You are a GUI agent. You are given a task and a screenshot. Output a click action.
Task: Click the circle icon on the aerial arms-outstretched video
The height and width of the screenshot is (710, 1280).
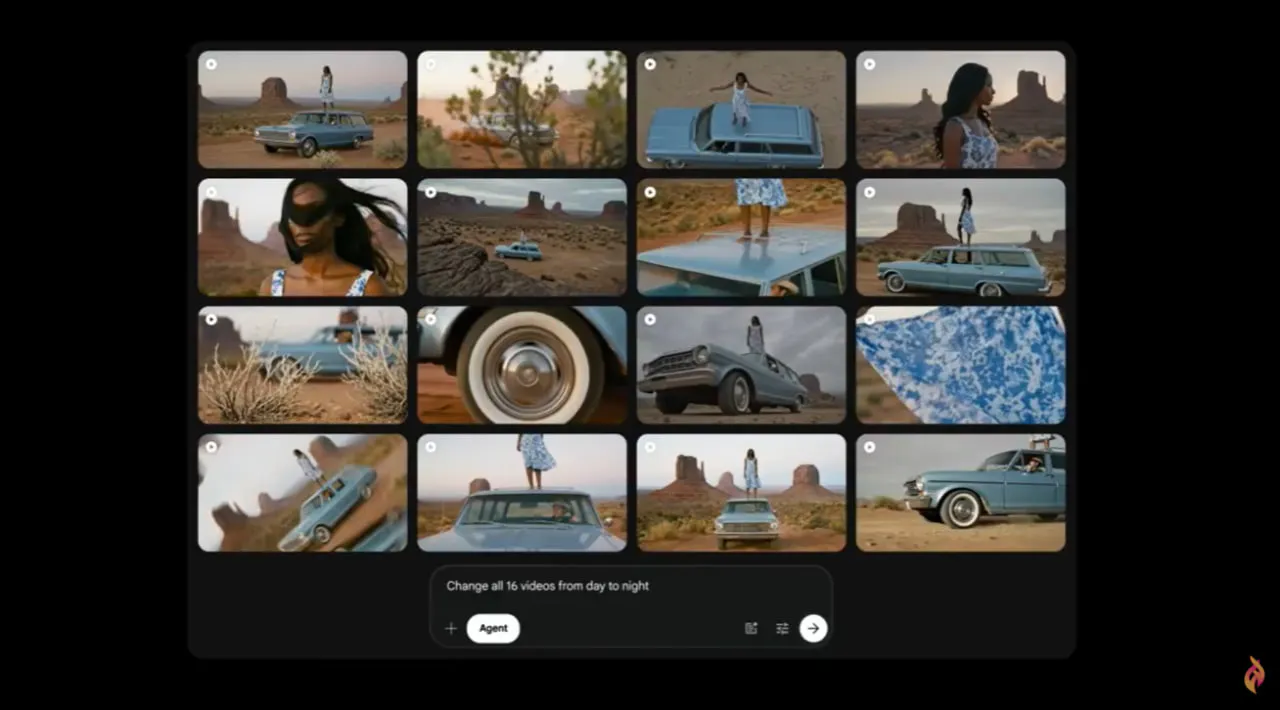click(650, 64)
